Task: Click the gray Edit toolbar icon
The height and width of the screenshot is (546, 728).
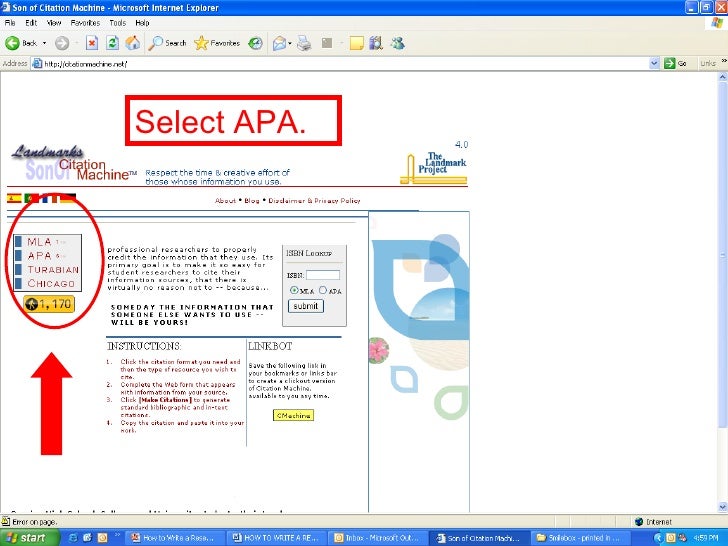Action: point(327,43)
